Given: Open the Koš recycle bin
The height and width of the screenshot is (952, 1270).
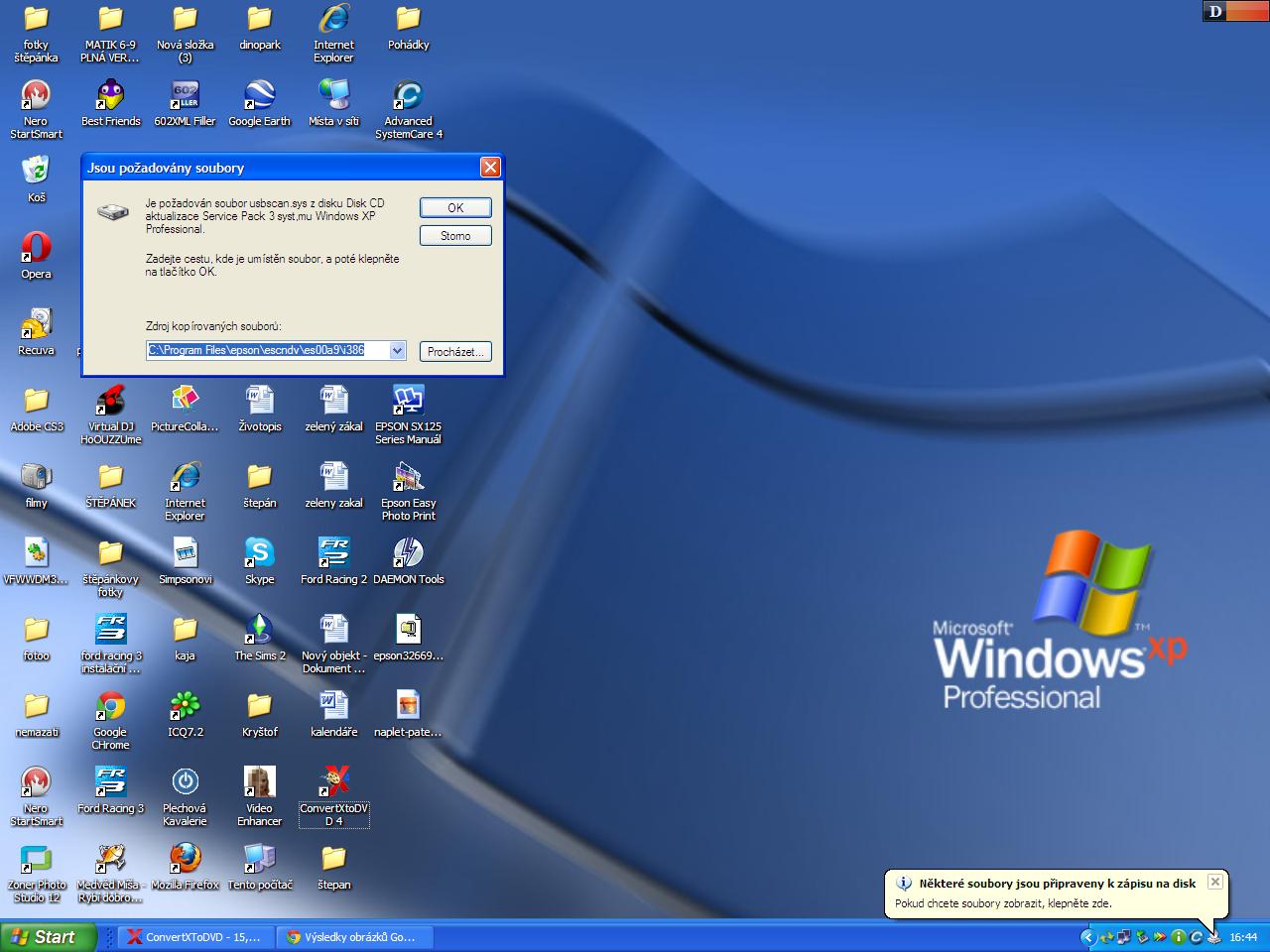Looking at the screenshot, I should point(36,178).
